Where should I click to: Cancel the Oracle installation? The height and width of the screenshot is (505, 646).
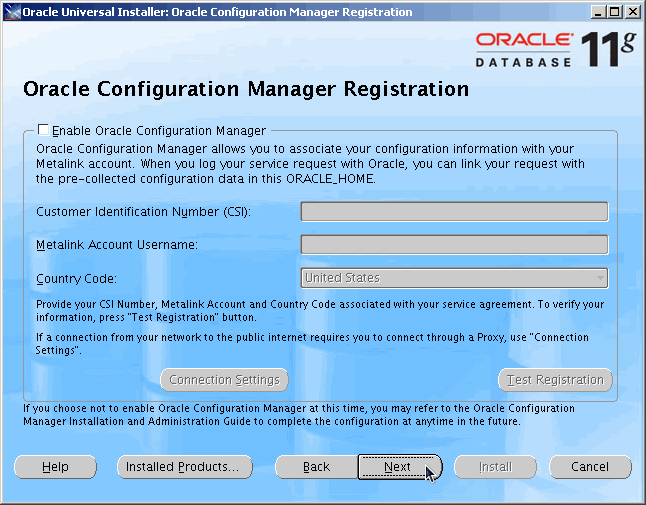(590, 467)
